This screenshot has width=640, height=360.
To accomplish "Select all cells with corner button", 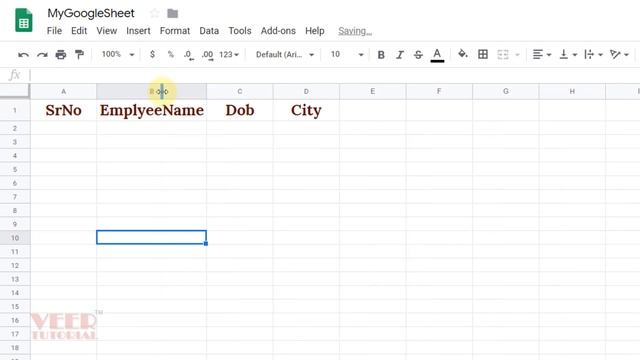I will click(x=15, y=91).
